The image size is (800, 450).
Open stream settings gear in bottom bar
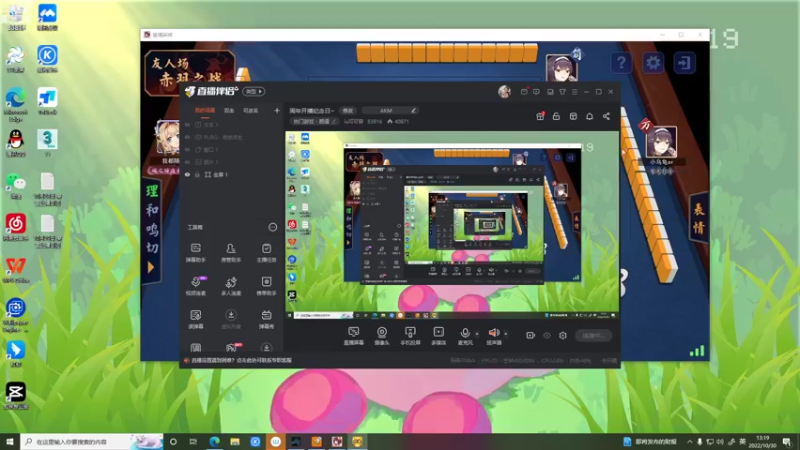click(563, 335)
